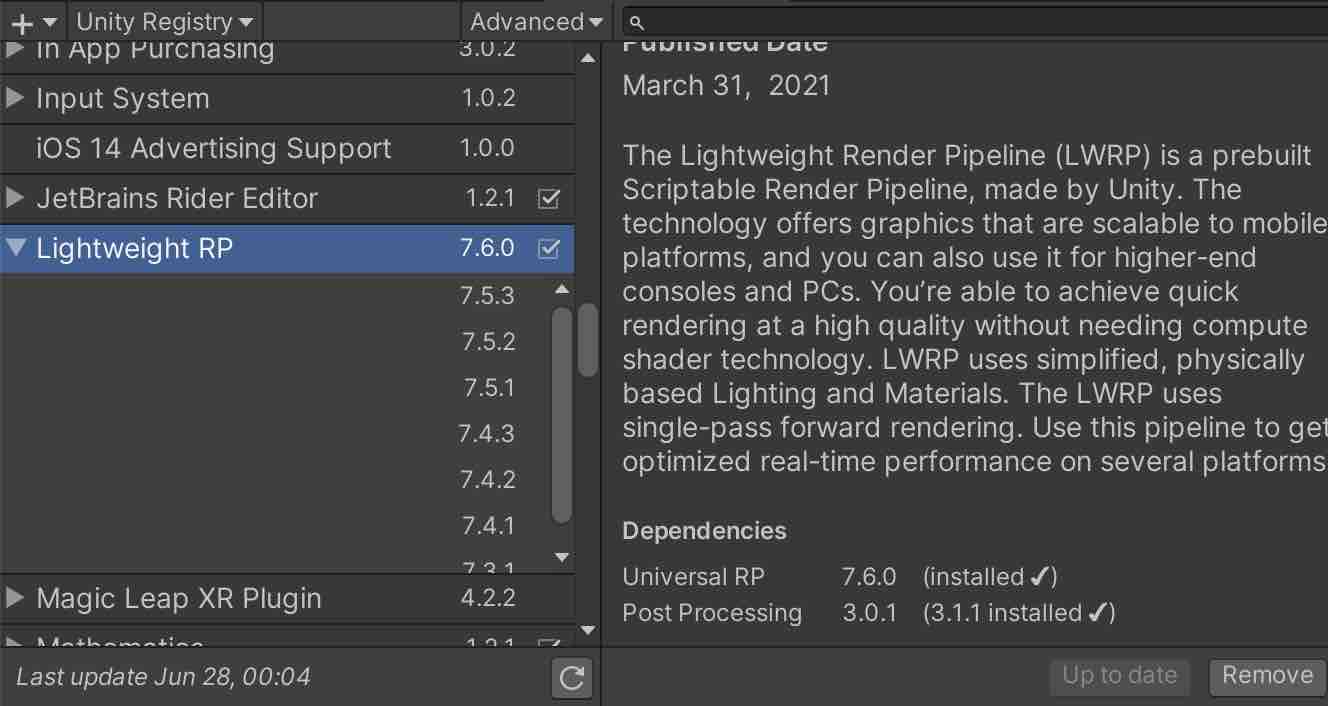Click the package list scrollbar thumb
The width and height of the screenshot is (1328, 706).
coord(588,340)
